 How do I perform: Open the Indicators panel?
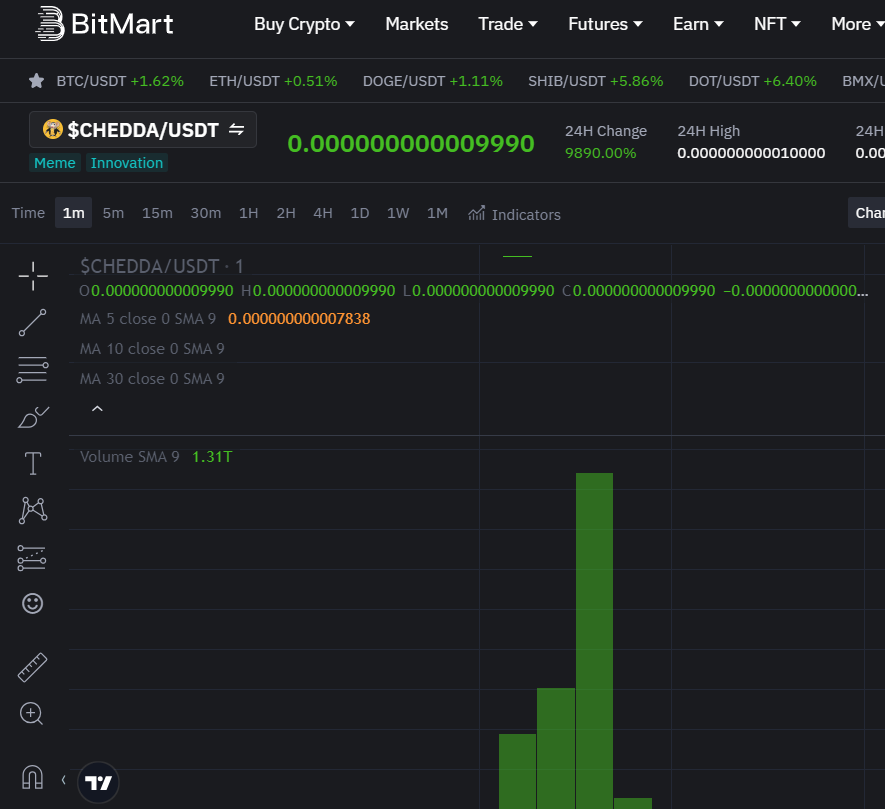click(x=514, y=214)
